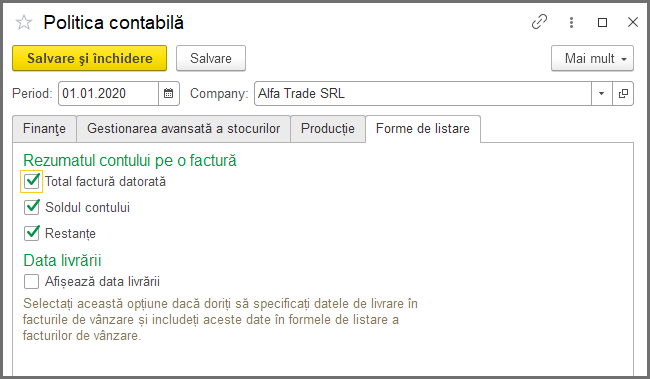This screenshot has width=650, height=379.
Task: Expand the Company dropdown list
Action: coord(601,94)
